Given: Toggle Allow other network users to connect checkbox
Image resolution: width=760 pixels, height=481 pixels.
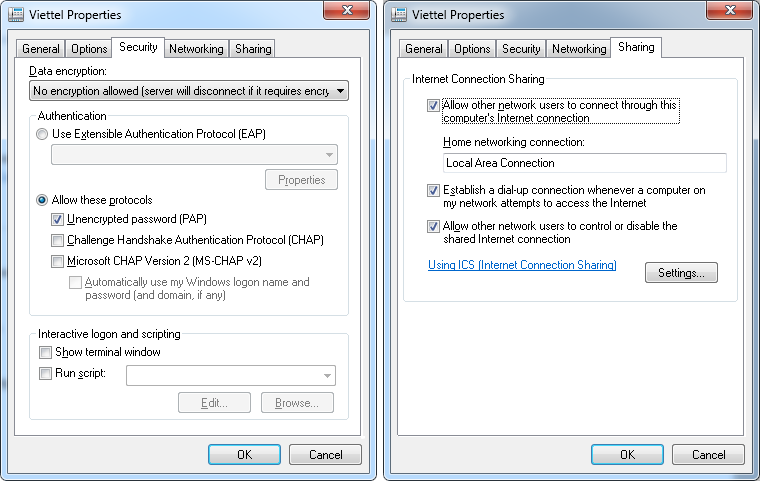Looking at the screenshot, I should (433, 105).
